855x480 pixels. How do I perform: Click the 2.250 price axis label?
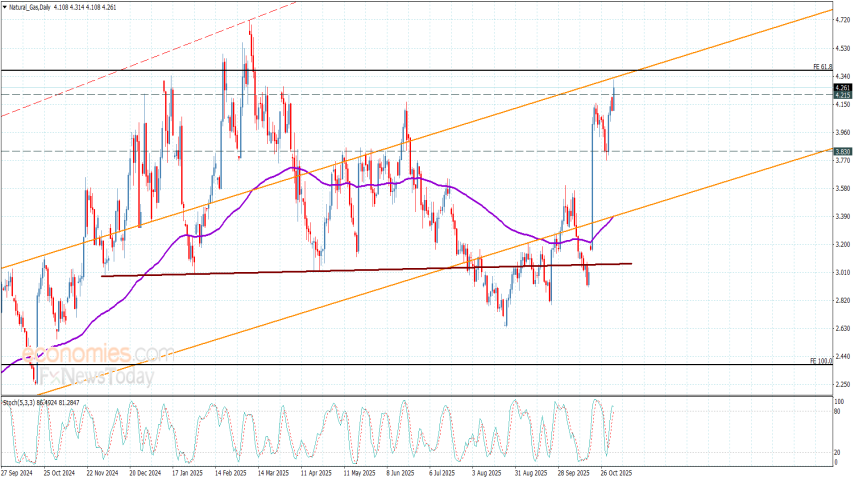tap(842, 384)
